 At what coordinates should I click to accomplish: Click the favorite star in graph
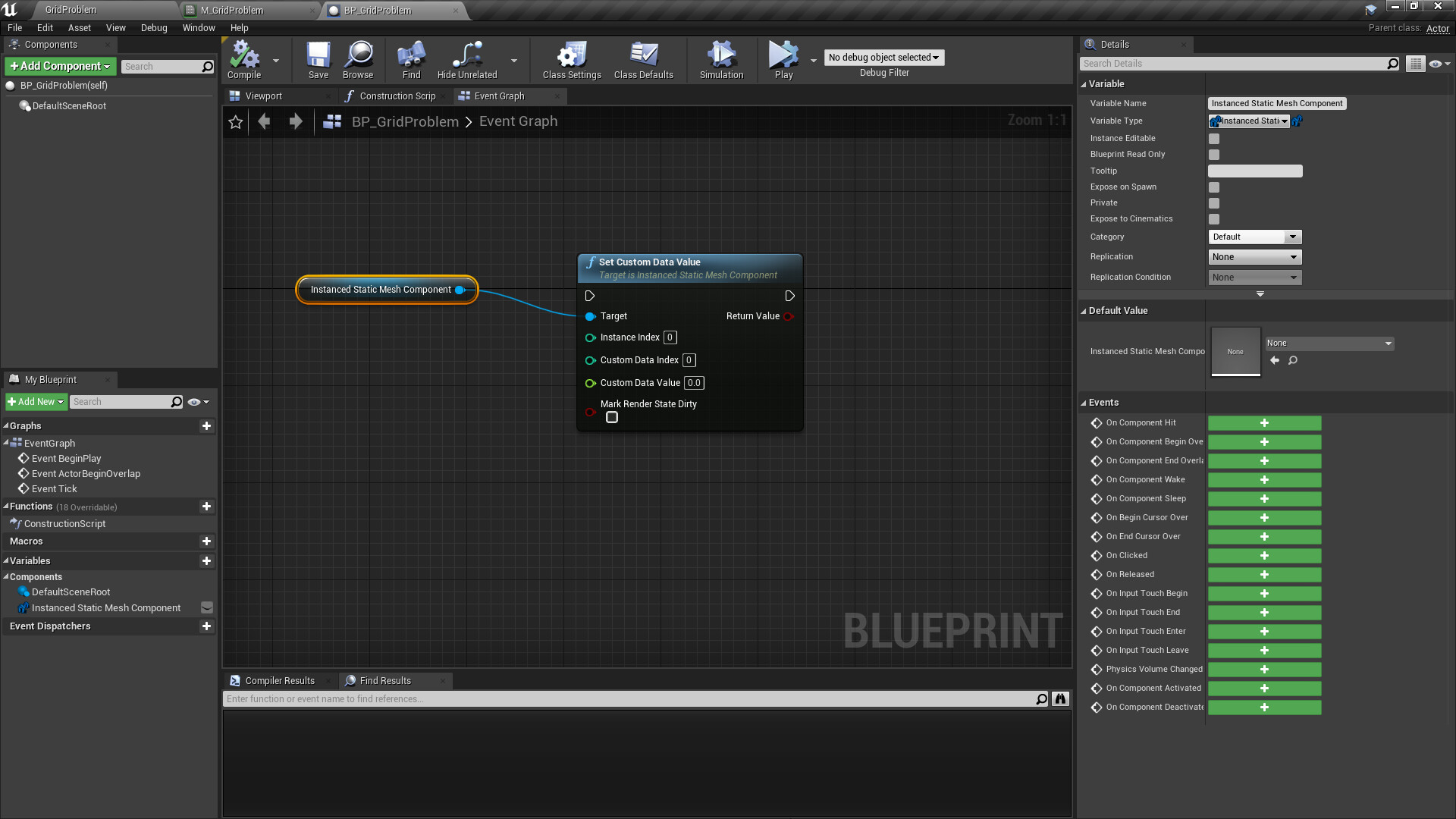pyautogui.click(x=236, y=122)
